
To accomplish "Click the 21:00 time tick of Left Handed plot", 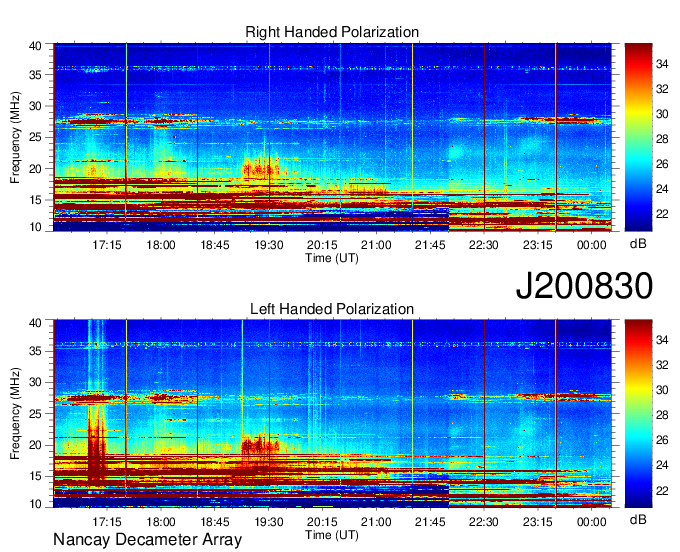I will [x=376, y=522].
